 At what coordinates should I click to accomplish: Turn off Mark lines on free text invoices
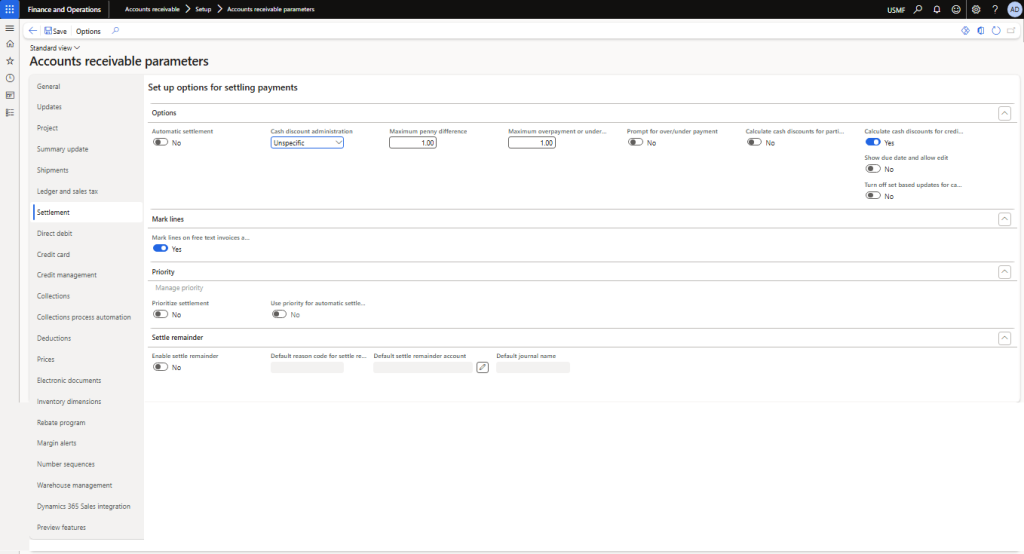[x=160, y=249]
